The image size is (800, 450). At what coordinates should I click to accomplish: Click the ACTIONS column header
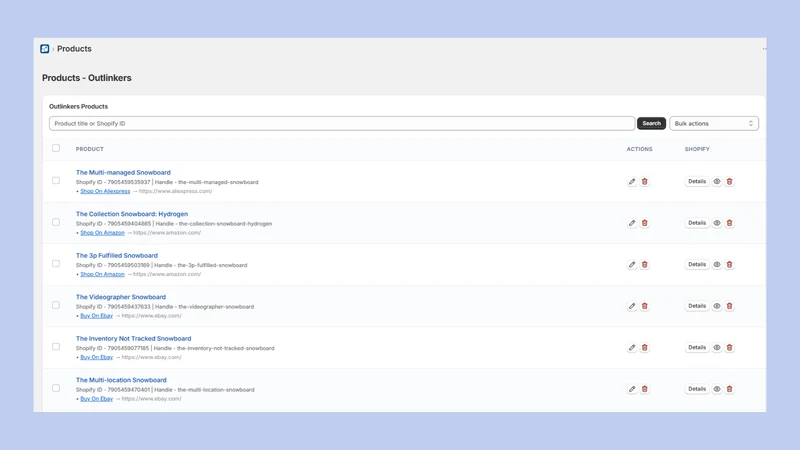[x=639, y=149]
